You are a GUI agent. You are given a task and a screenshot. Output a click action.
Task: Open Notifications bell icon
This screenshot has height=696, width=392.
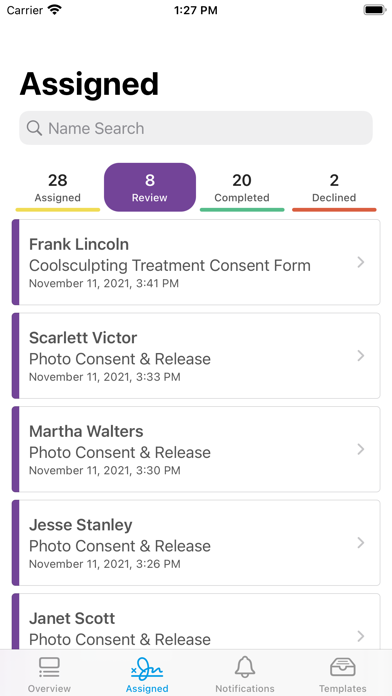tap(245, 667)
